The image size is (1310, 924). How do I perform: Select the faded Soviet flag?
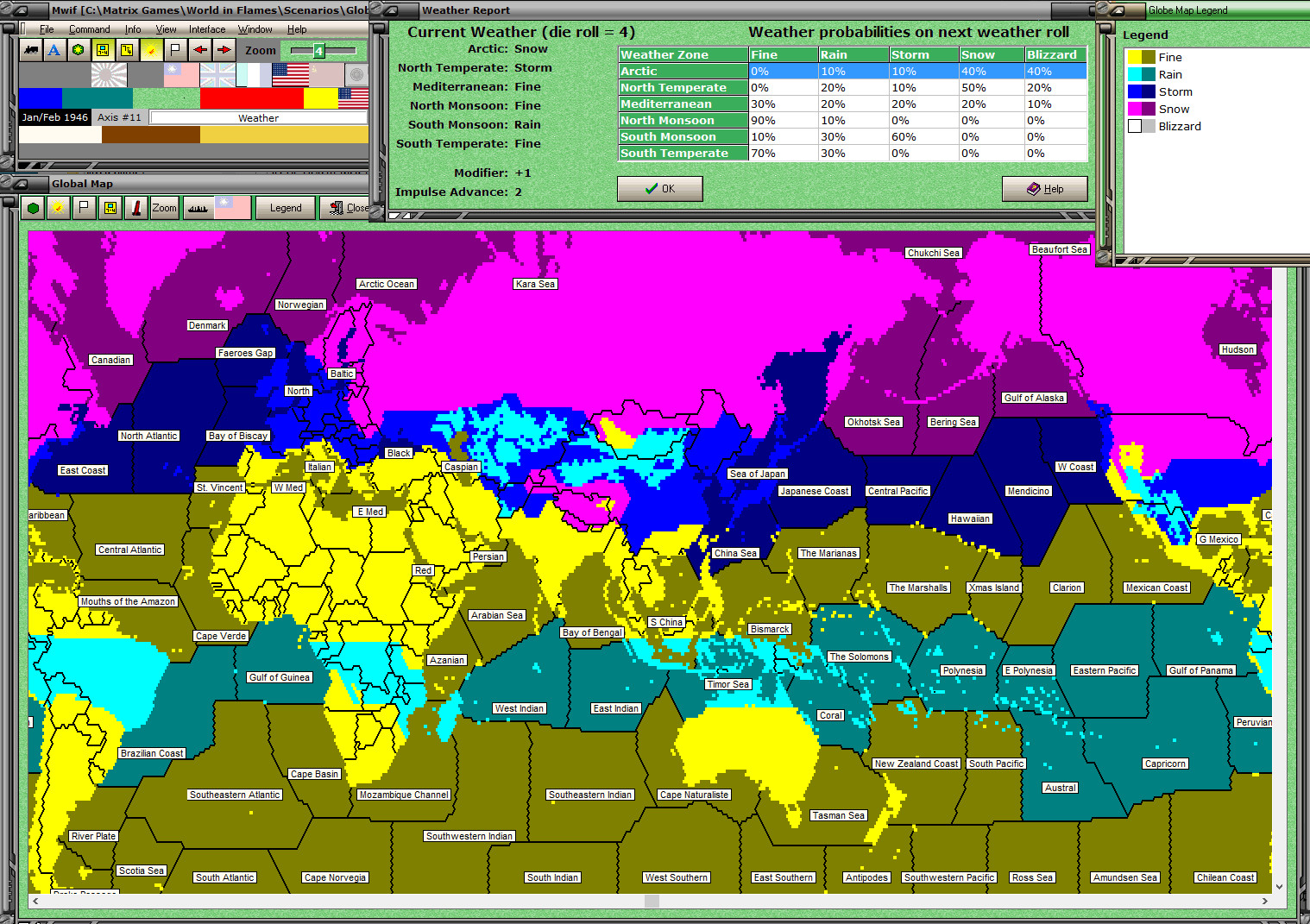326,75
